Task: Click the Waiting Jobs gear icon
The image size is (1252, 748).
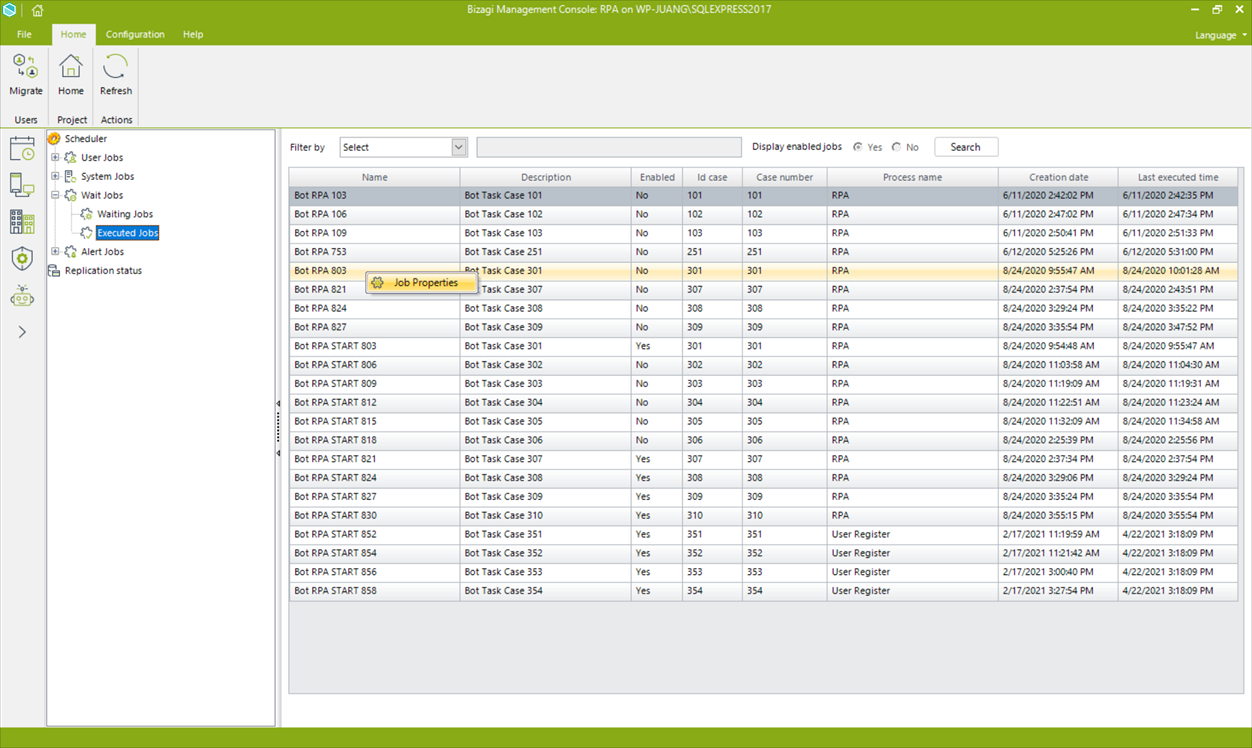Action: pos(87,214)
